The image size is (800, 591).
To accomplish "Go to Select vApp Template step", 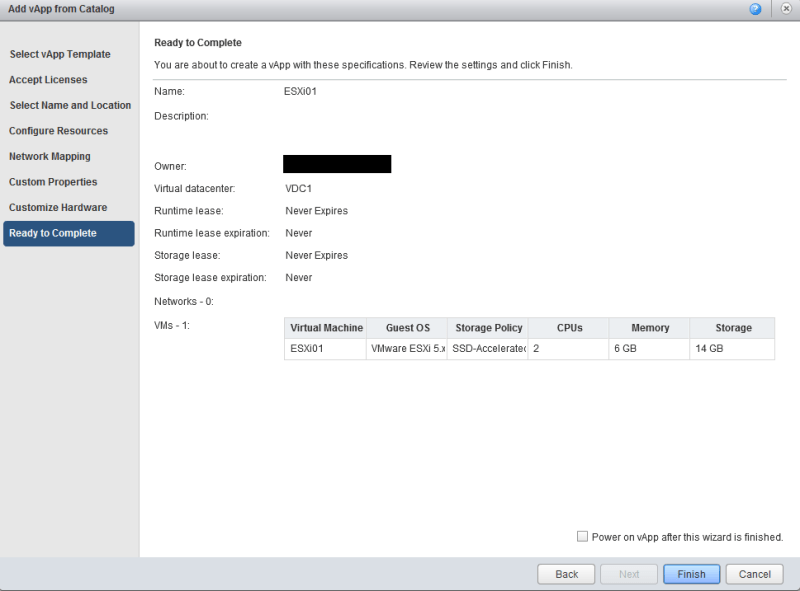I will 60,54.
